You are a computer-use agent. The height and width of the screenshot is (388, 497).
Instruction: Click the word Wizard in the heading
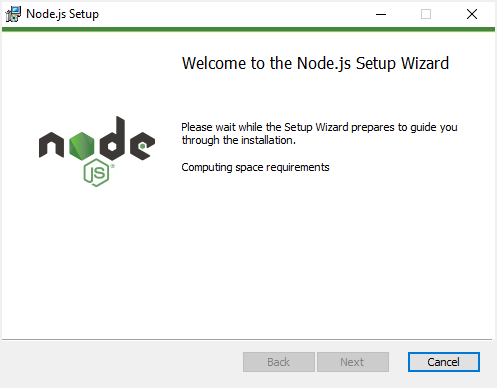[x=425, y=63]
